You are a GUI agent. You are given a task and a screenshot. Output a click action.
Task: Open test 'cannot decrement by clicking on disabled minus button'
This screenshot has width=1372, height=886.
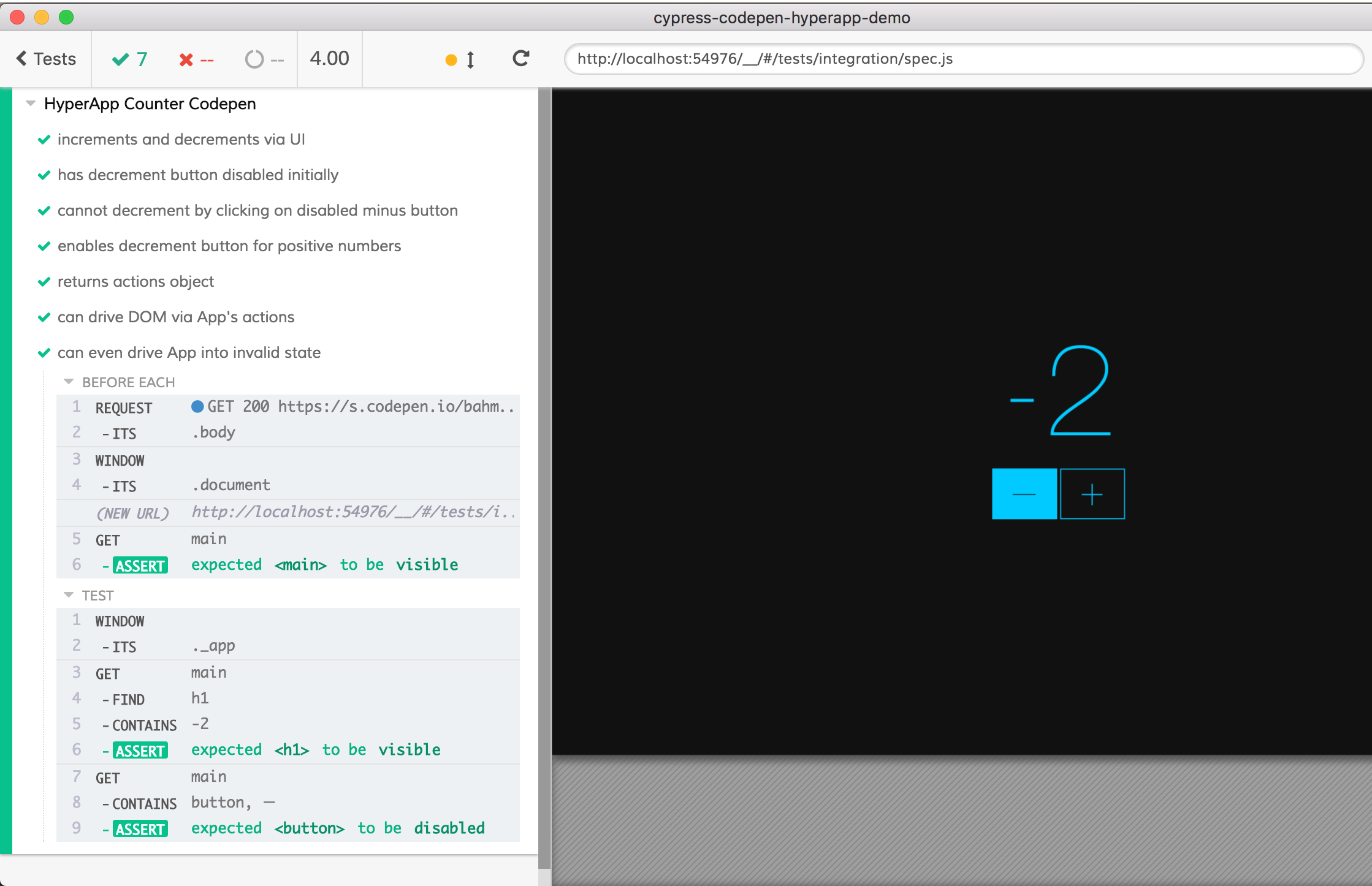(257, 211)
